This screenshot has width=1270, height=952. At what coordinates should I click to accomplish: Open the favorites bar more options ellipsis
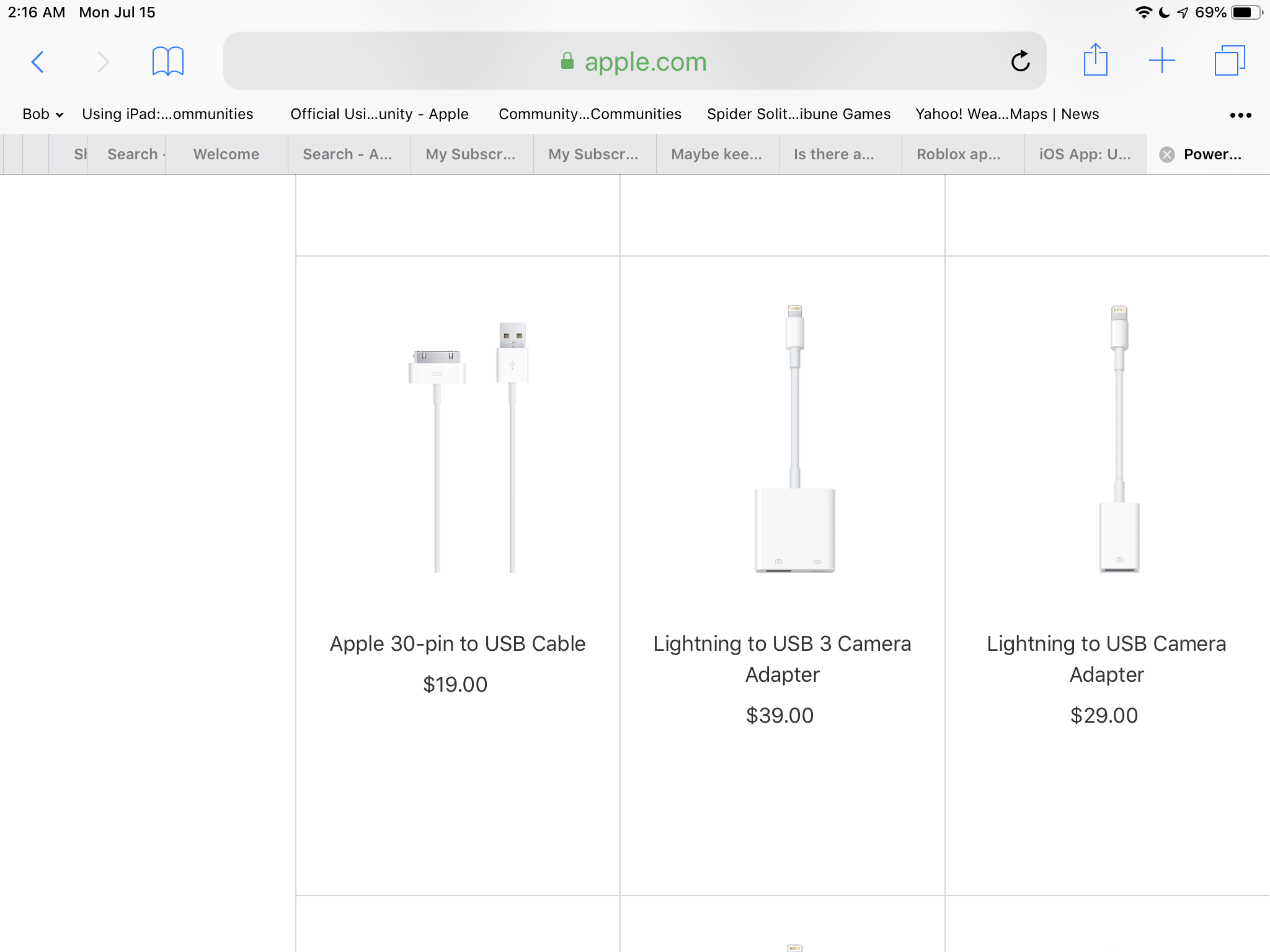[1240, 115]
